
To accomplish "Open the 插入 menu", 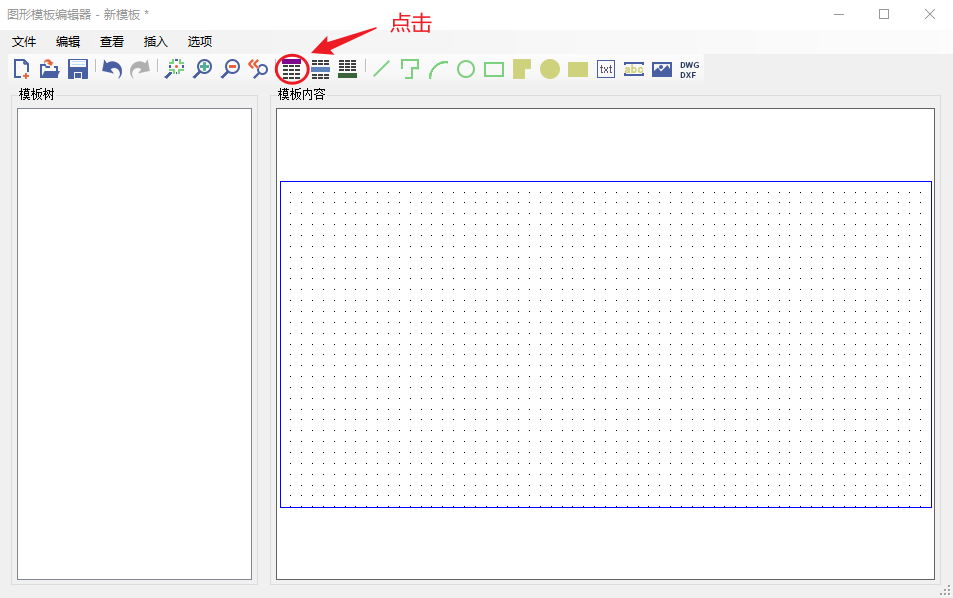I will 156,41.
